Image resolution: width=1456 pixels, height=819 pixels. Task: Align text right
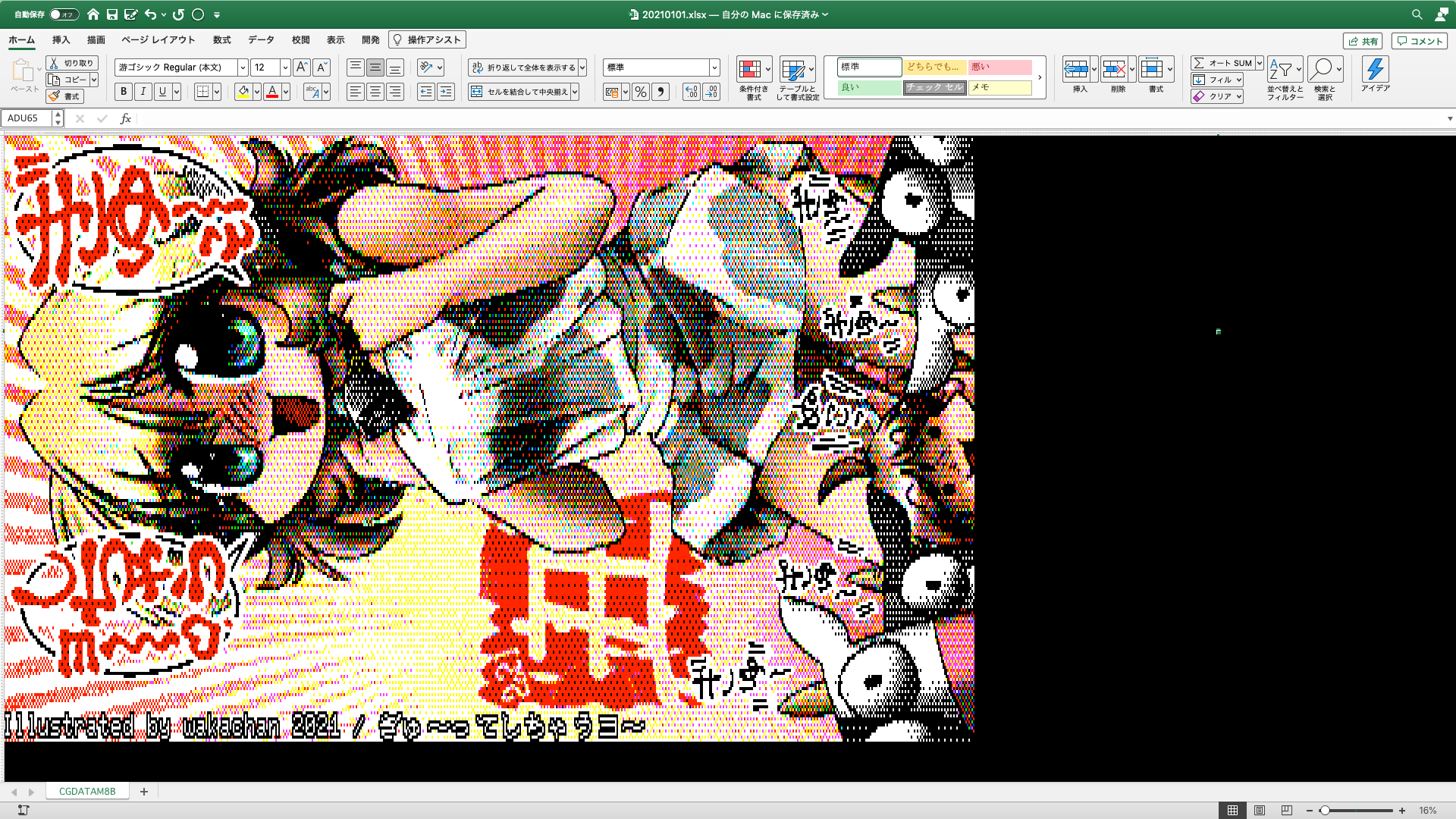[x=394, y=92]
